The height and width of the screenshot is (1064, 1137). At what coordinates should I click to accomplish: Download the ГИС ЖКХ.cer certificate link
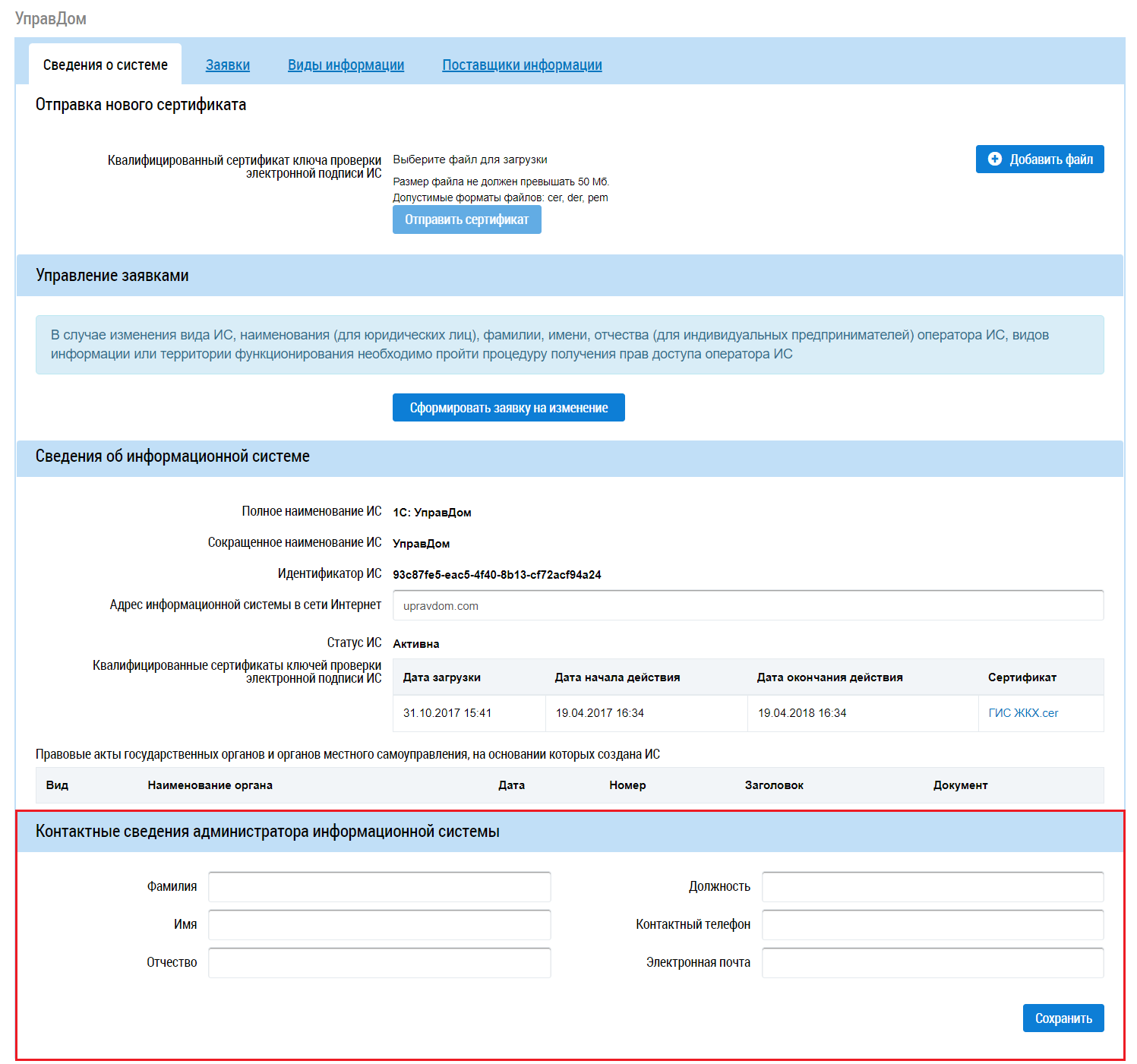1022,713
